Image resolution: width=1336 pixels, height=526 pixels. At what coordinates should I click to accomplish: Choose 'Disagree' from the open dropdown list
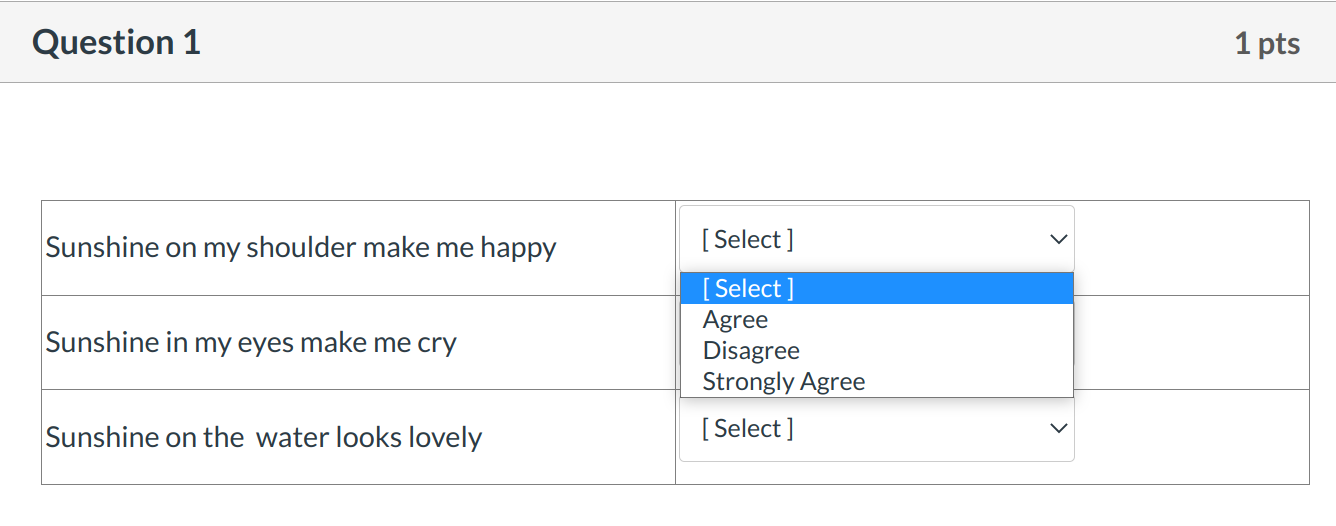[751, 351]
